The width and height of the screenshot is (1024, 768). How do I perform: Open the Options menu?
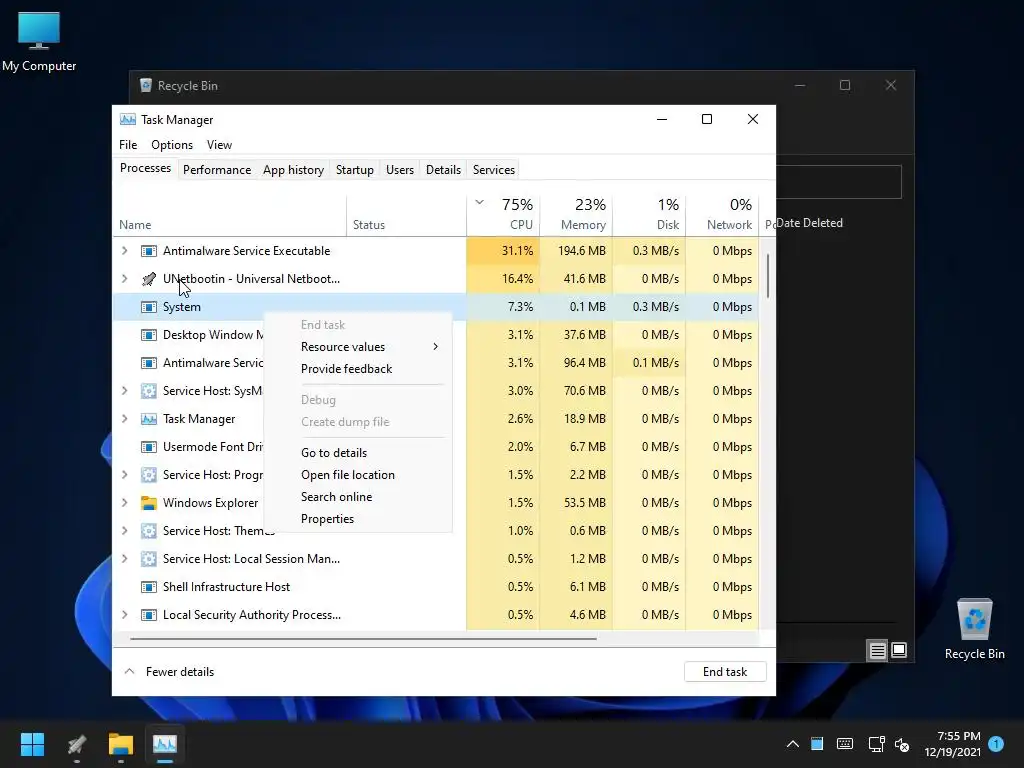click(172, 145)
